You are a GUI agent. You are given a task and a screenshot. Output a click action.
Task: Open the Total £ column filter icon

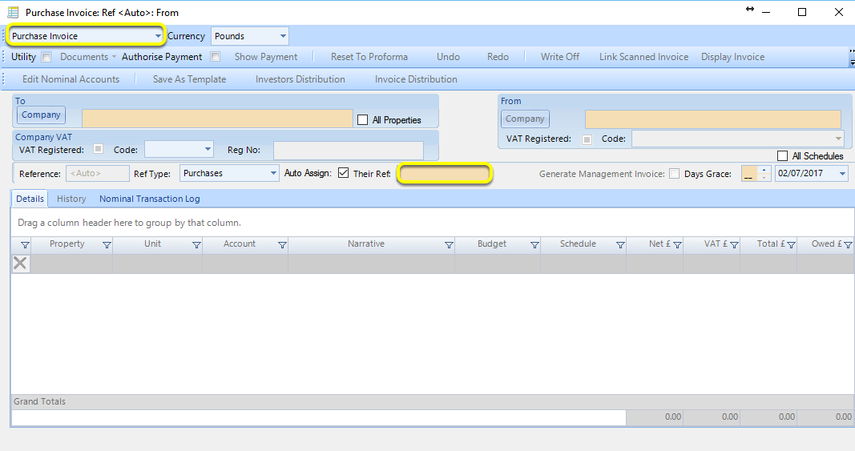click(791, 245)
